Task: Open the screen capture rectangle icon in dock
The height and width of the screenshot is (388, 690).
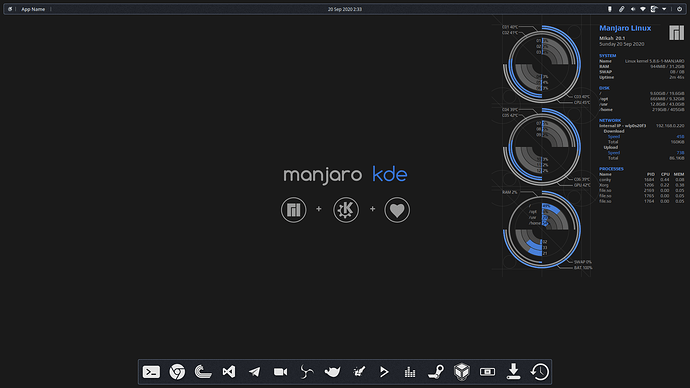Action: (x=488, y=372)
